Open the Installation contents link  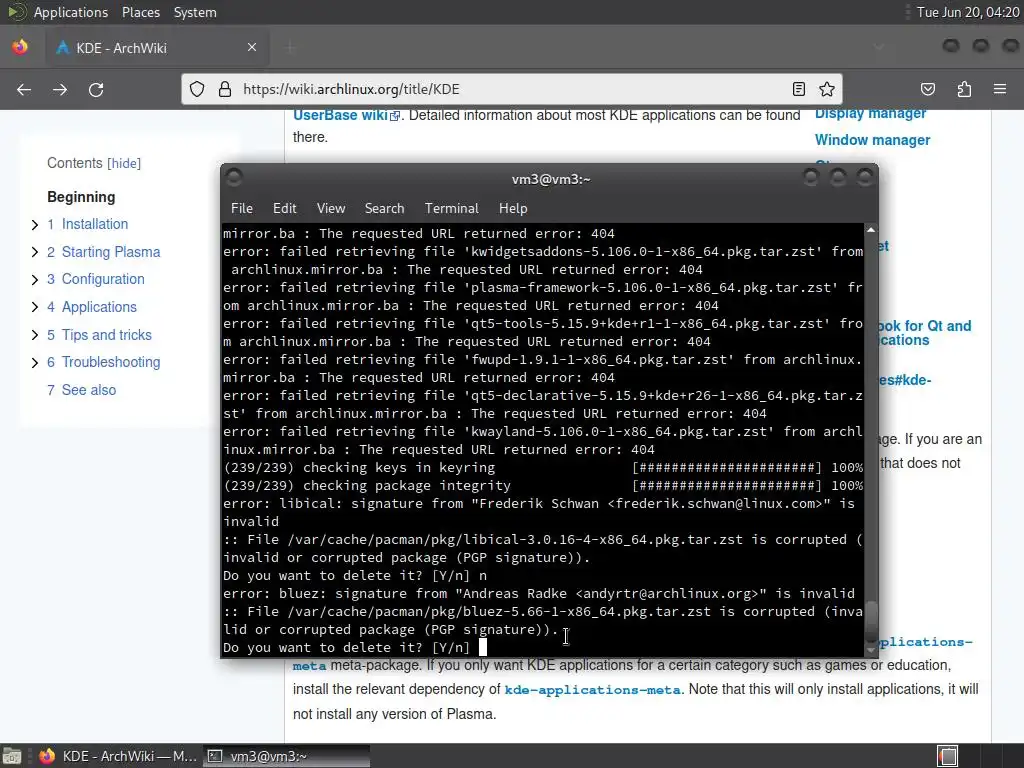tap(88, 224)
